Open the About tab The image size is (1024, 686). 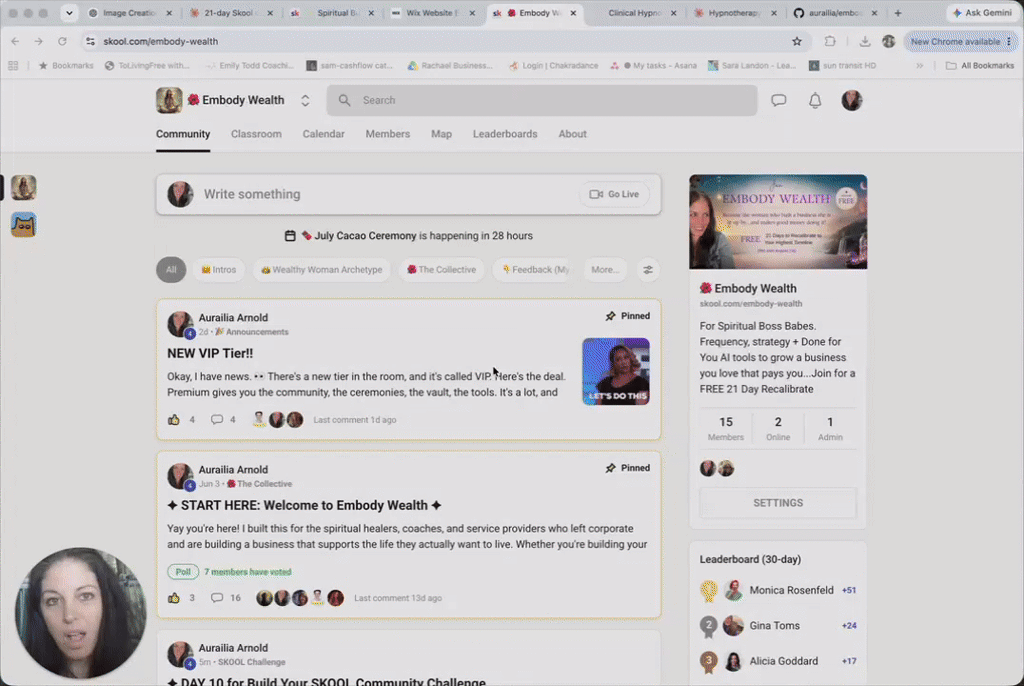pos(572,134)
